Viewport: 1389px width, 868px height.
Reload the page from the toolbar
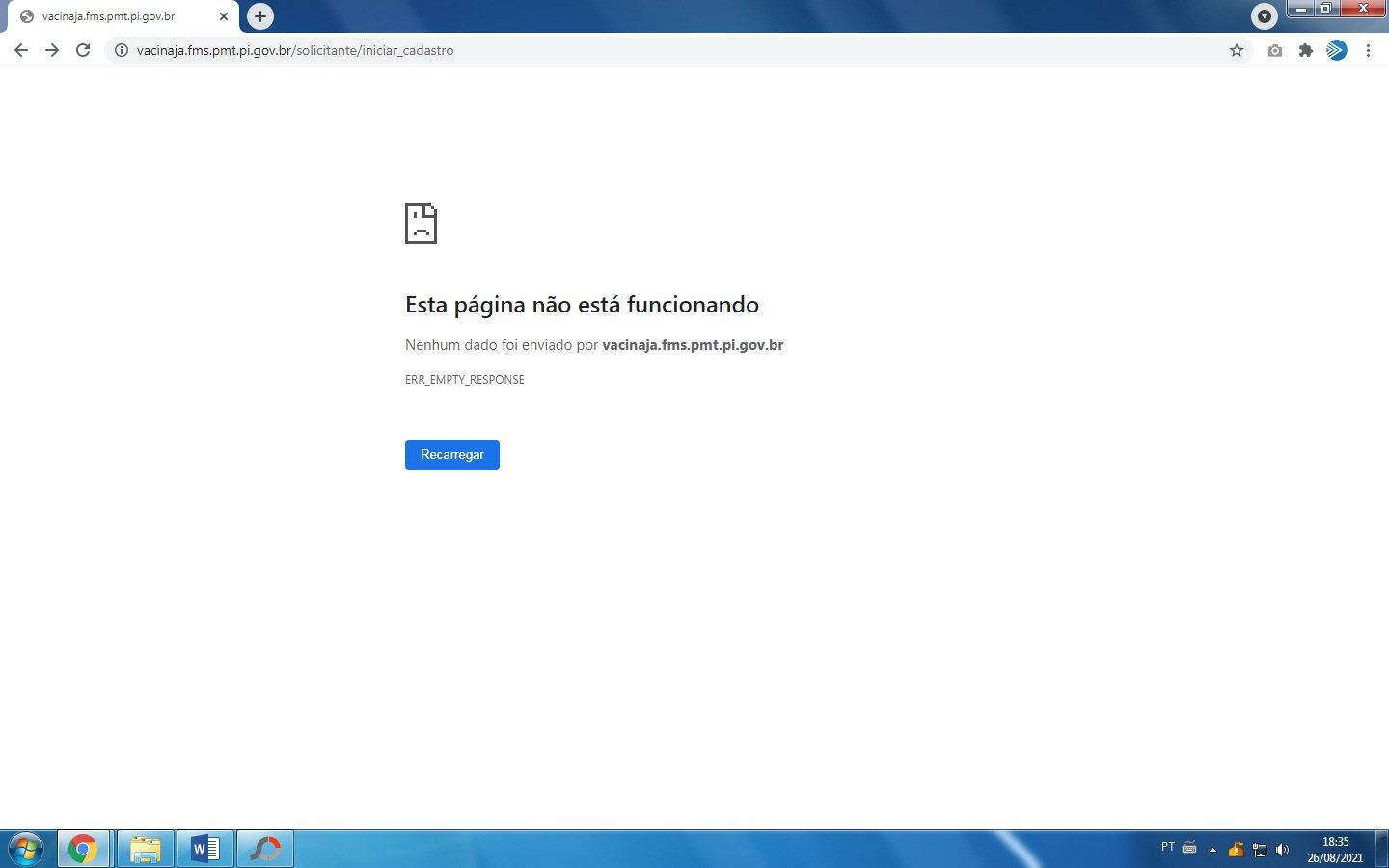click(x=83, y=50)
